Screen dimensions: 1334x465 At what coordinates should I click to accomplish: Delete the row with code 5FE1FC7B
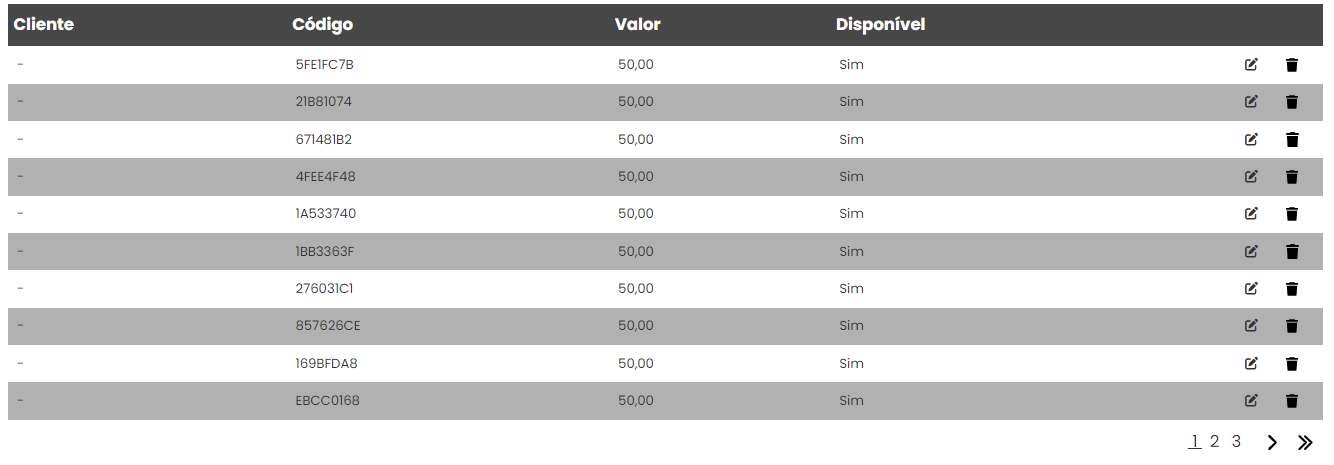(x=1292, y=65)
